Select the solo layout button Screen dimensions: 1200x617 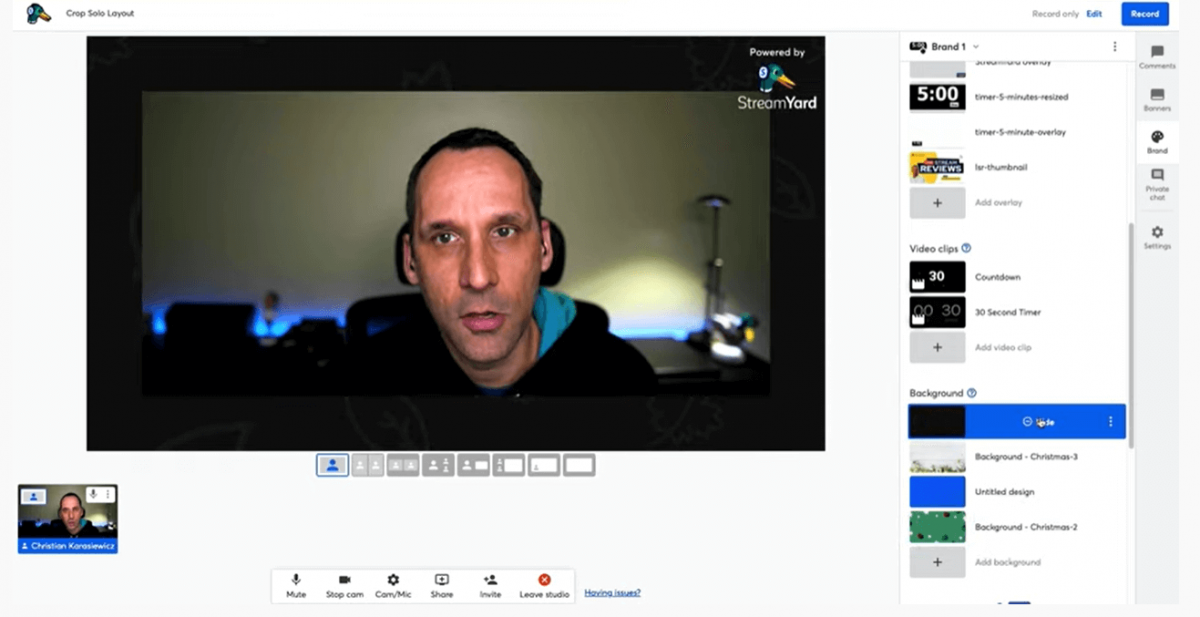point(333,465)
